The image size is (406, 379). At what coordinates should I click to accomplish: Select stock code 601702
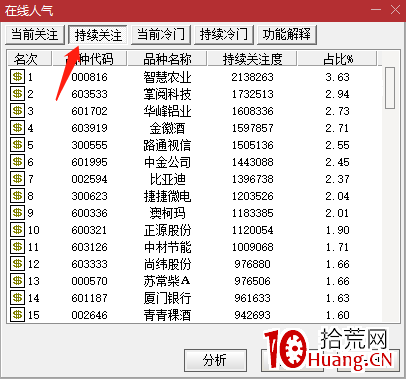89,111
